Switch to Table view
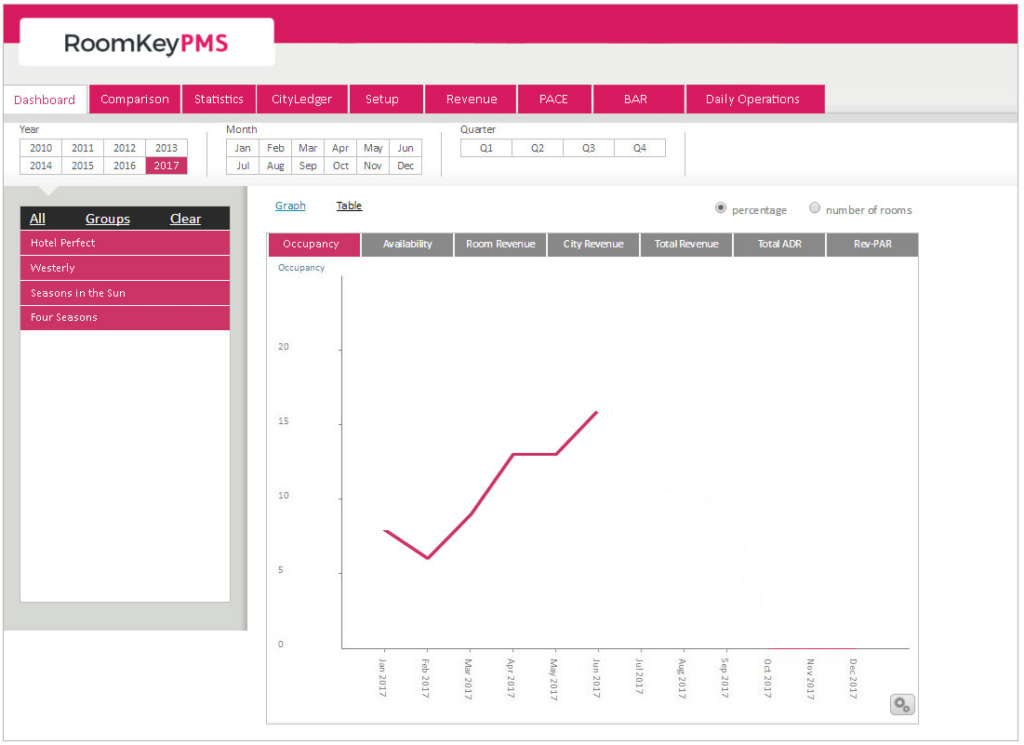This screenshot has height=745, width=1024. coord(349,206)
